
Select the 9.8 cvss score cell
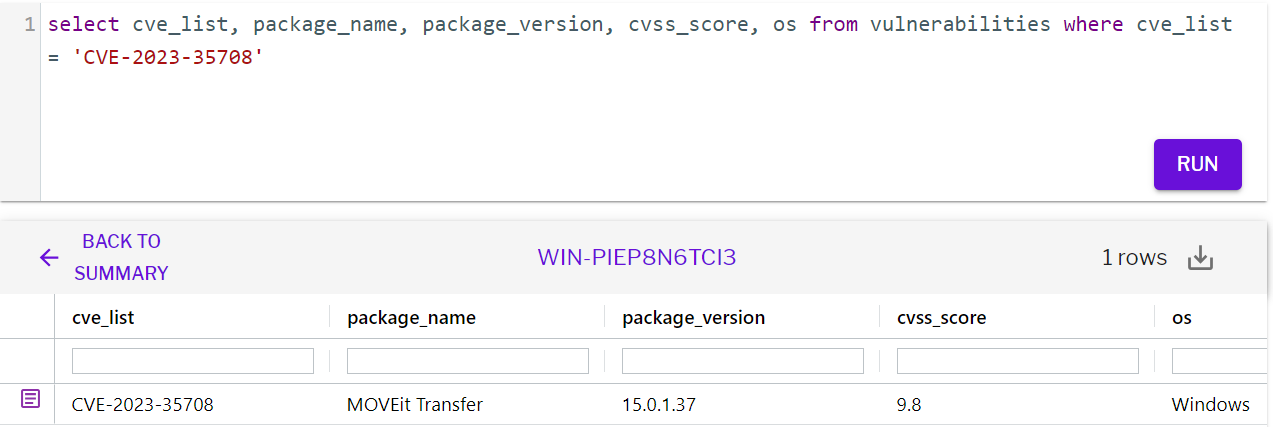908,405
